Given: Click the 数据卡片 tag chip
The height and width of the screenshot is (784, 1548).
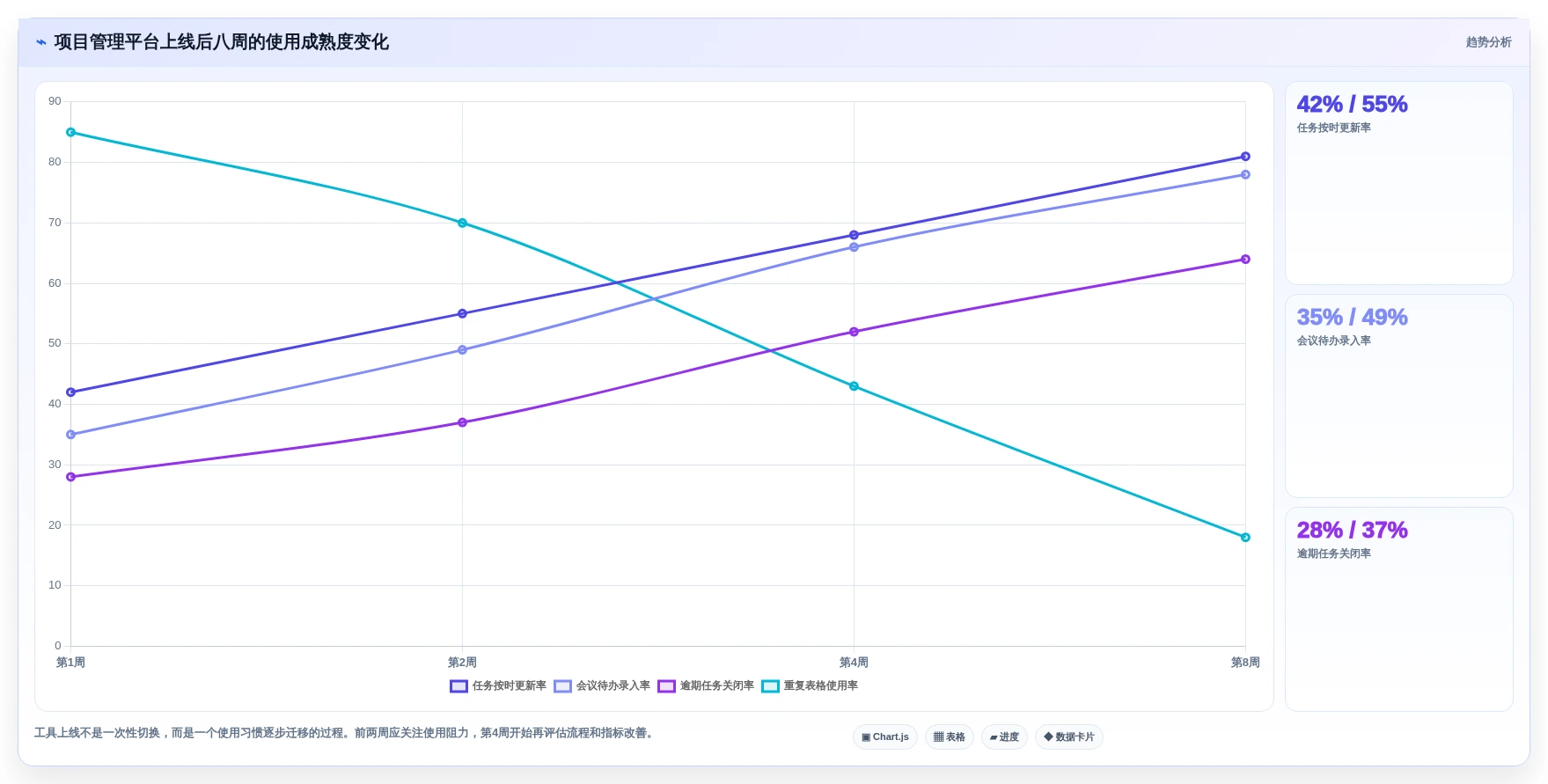Looking at the screenshot, I should 1069,737.
